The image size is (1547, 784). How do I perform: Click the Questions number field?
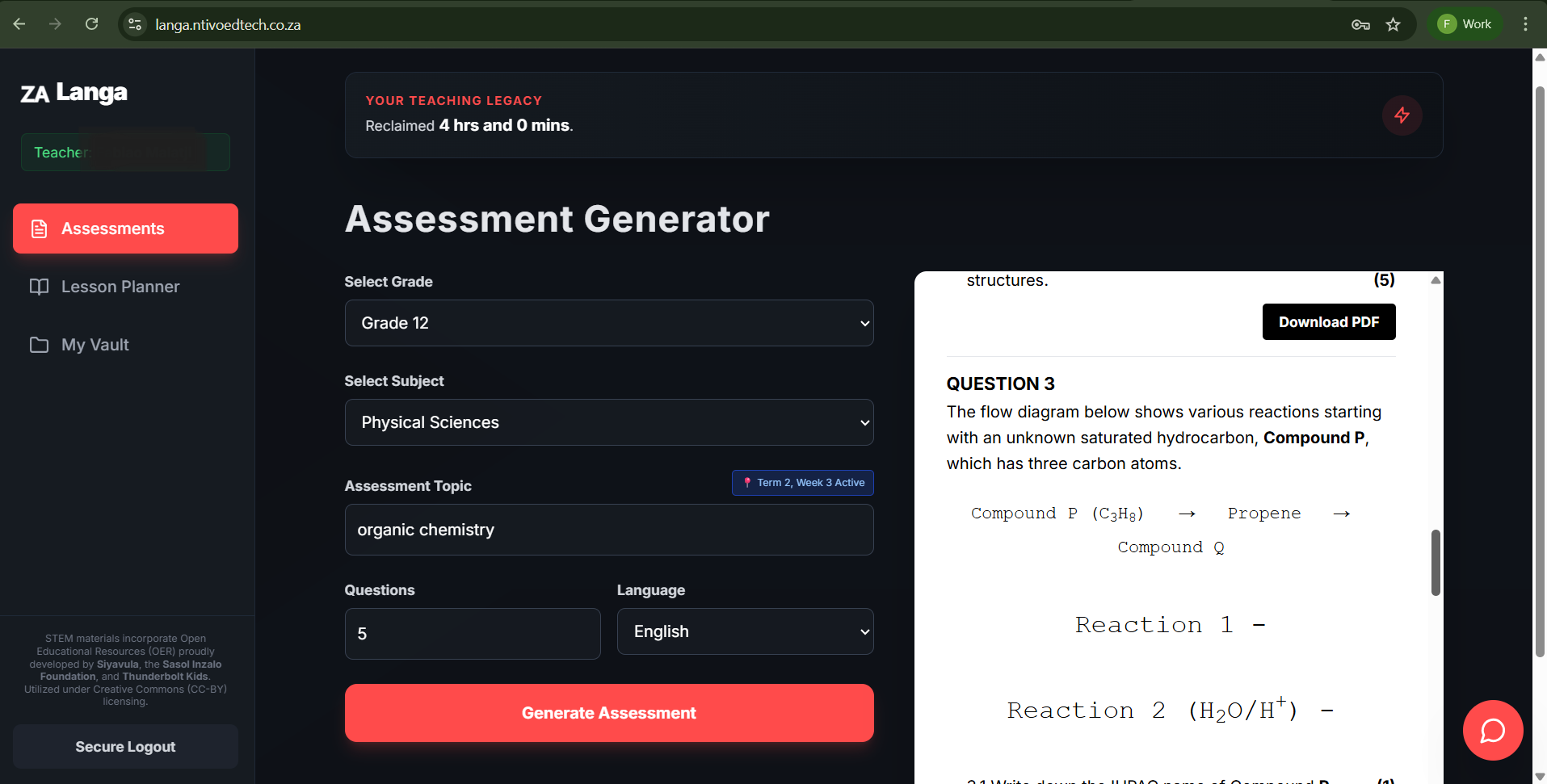[x=473, y=634]
